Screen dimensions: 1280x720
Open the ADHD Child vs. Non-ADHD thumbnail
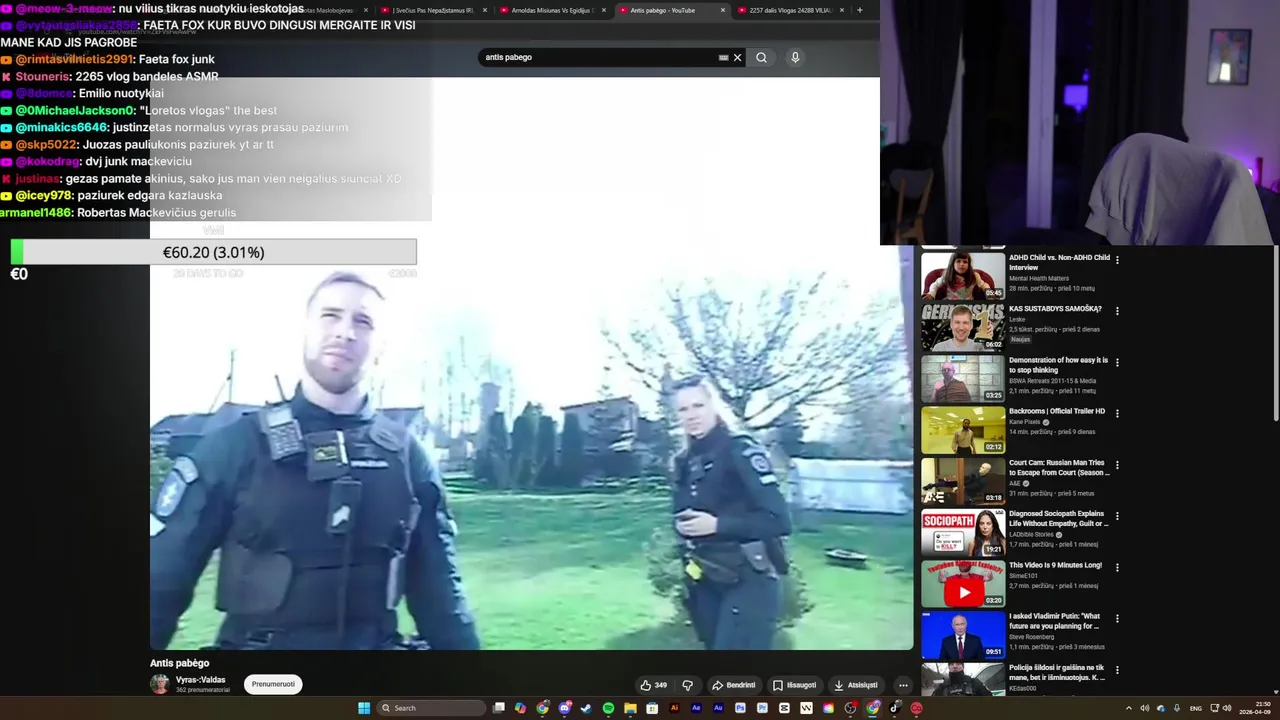tap(963, 276)
